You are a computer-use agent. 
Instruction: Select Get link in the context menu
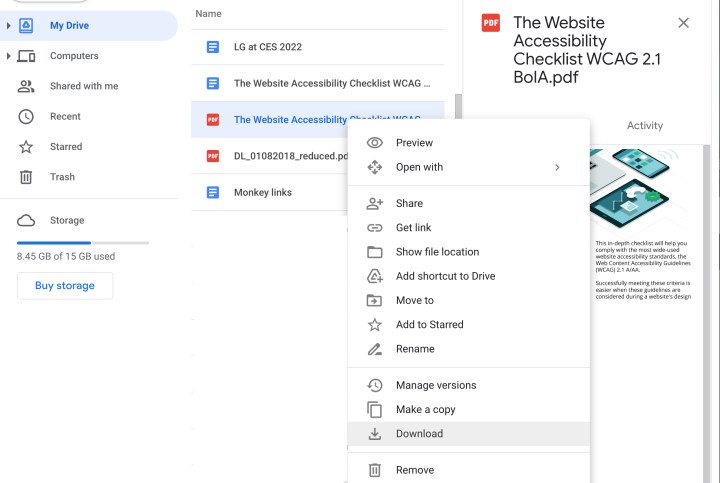[468, 228]
